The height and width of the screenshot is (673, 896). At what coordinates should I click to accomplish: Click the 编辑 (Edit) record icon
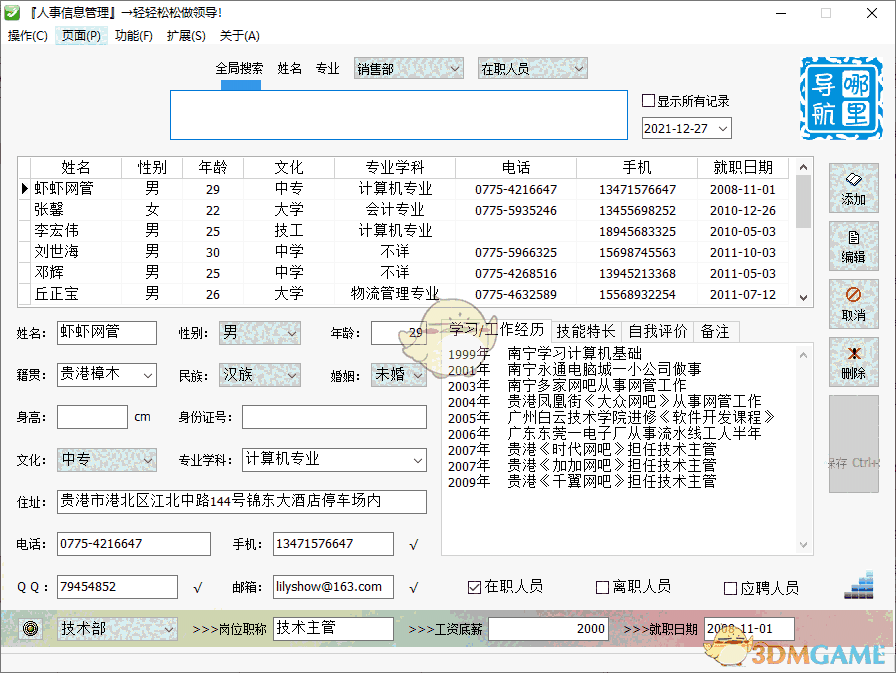[x=853, y=247]
